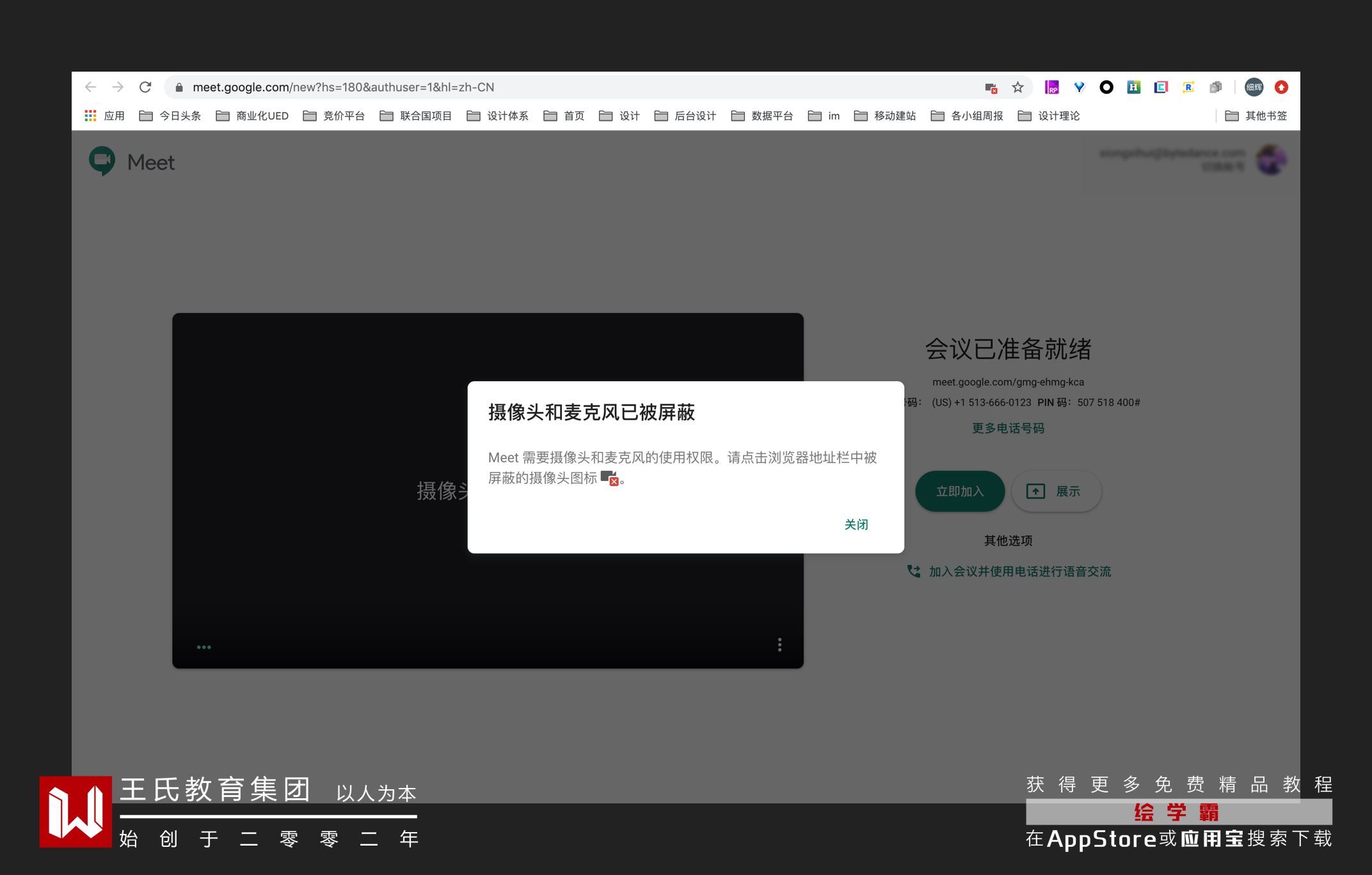
Task: Open the 今日头条 bookmark folder
Action: pos(170,116)
